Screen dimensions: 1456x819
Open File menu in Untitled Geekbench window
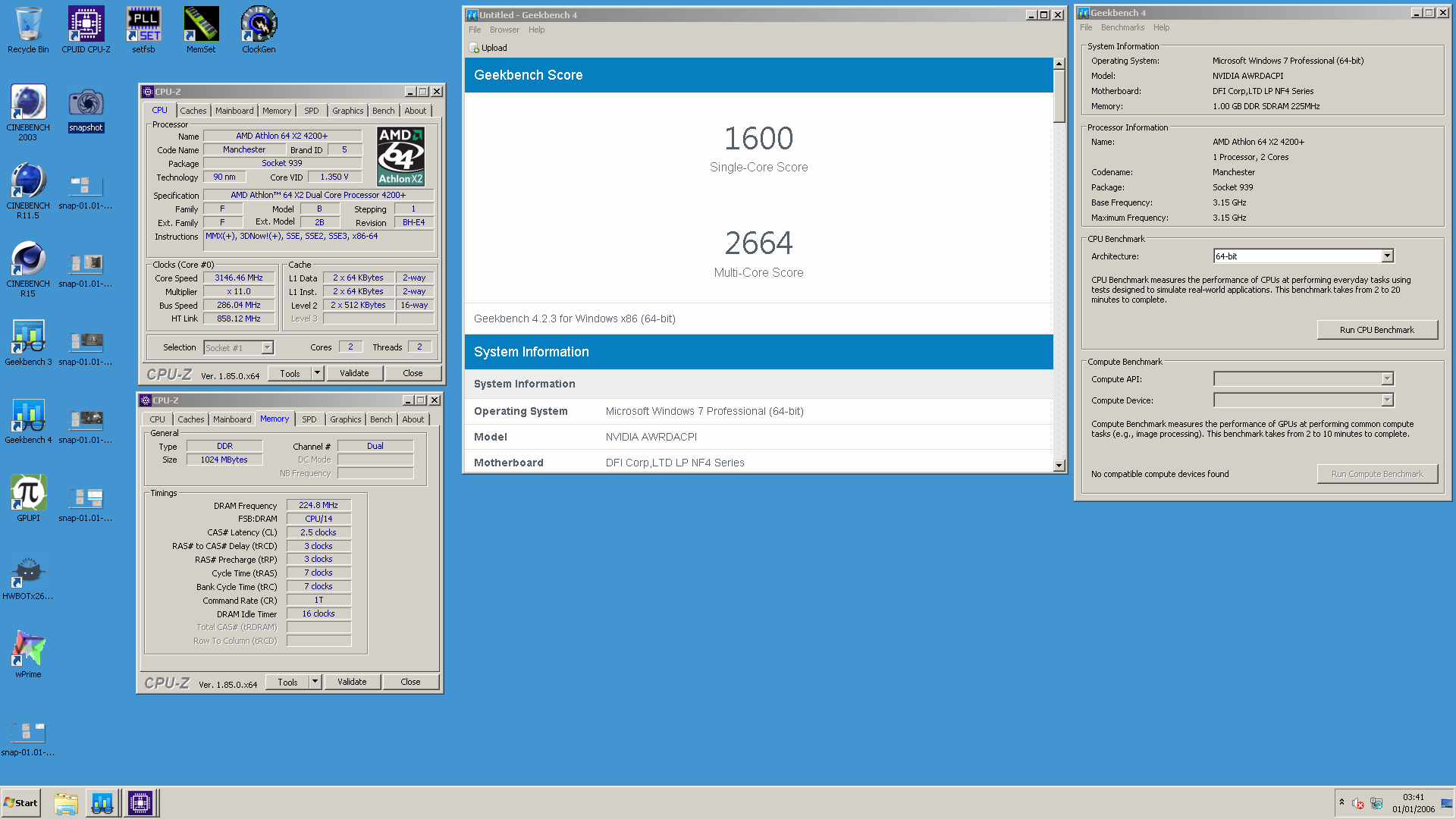pos(475,30)
